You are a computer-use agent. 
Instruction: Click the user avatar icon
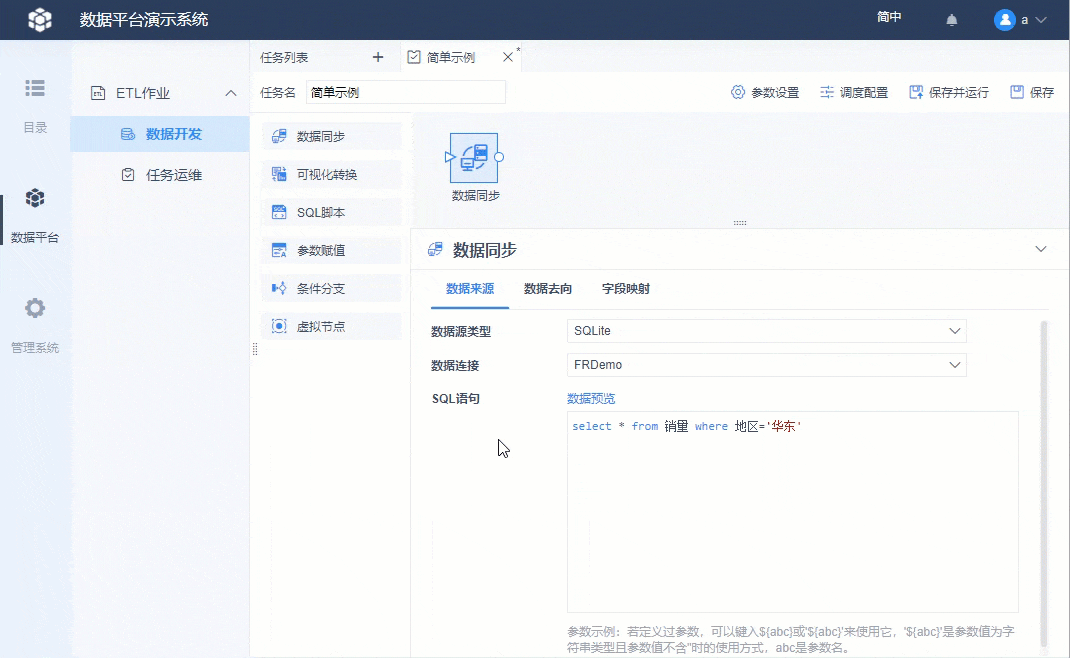click(1004, 20)
